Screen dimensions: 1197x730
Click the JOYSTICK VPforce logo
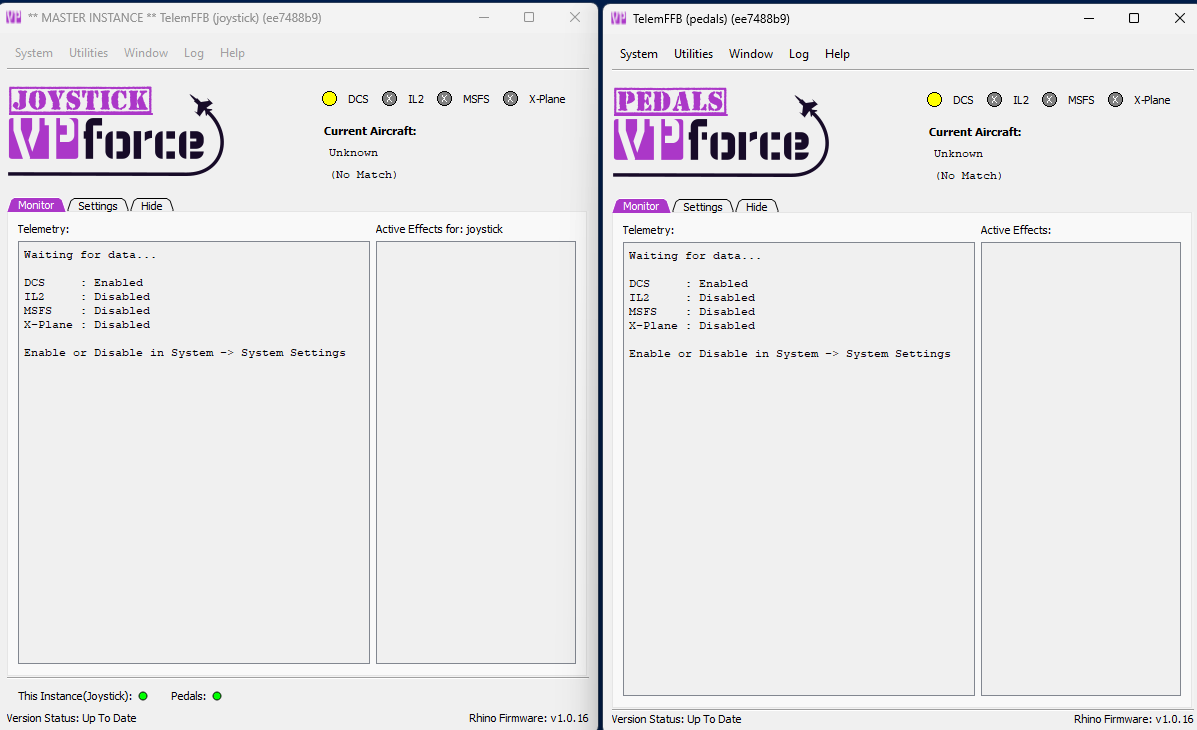pos(115,131)
